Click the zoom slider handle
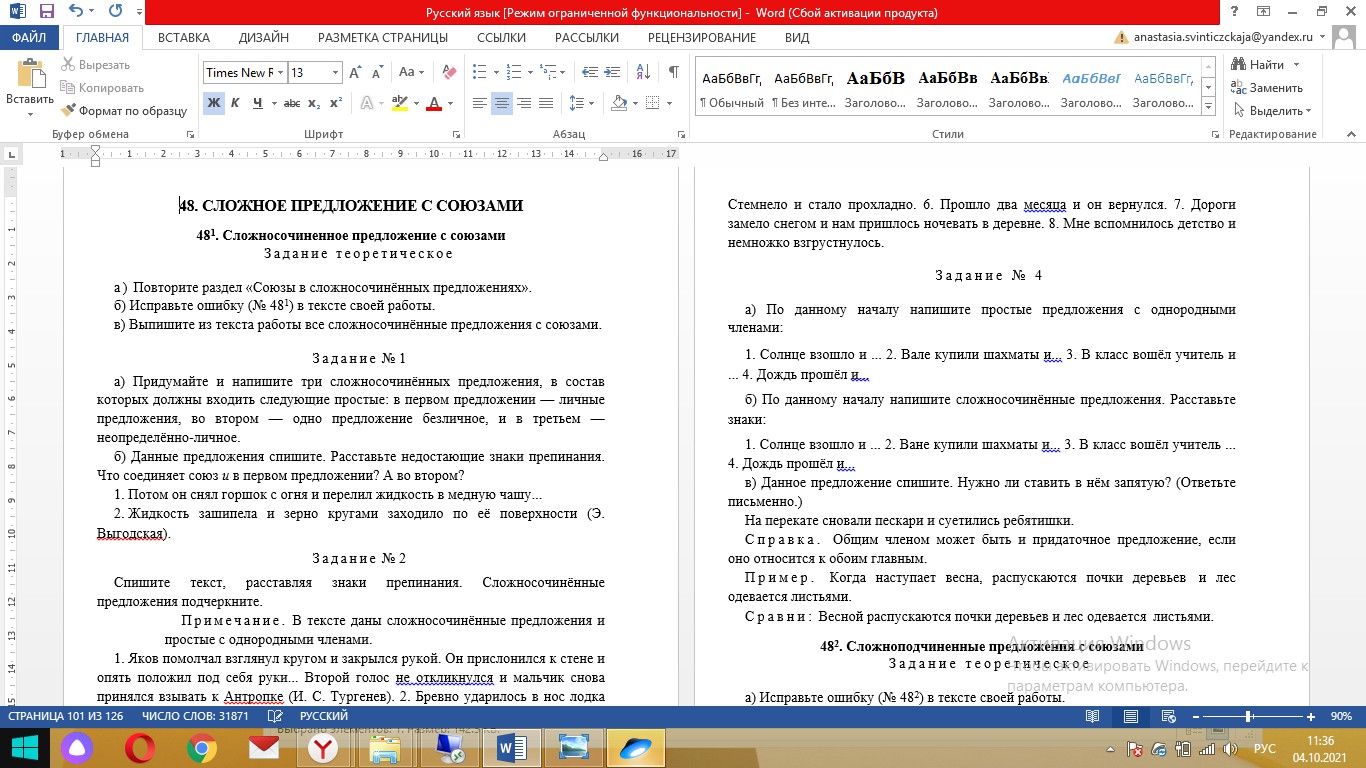Screen dimensions: 1366x768 [1249, 717]
